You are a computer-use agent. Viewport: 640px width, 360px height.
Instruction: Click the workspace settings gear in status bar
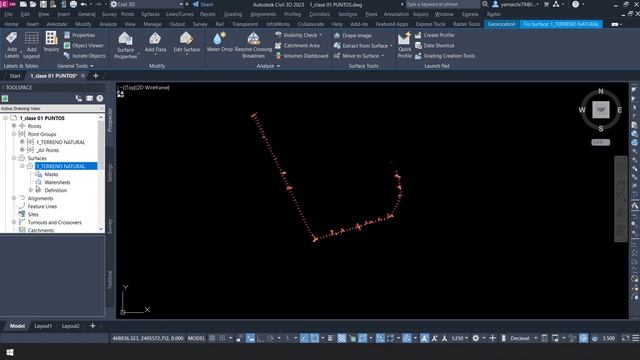pyautogui.click(x=476, y=338)
